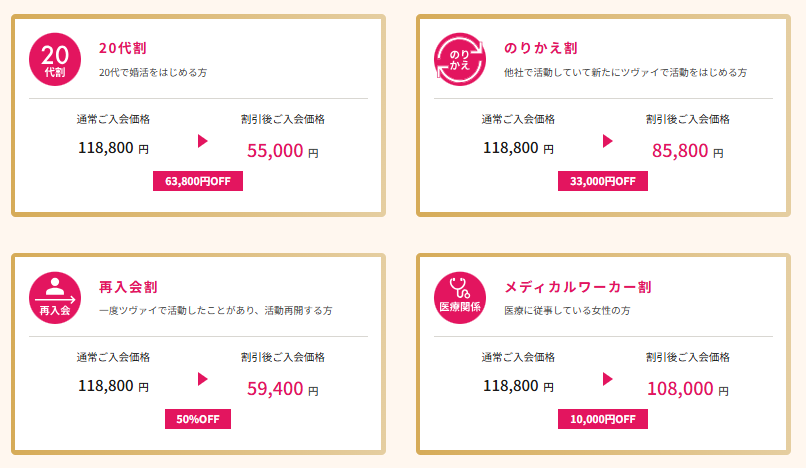Click the 63,800円OFF badge
The height and width of the screenshot is (468, 806).
tap(198, 181)
